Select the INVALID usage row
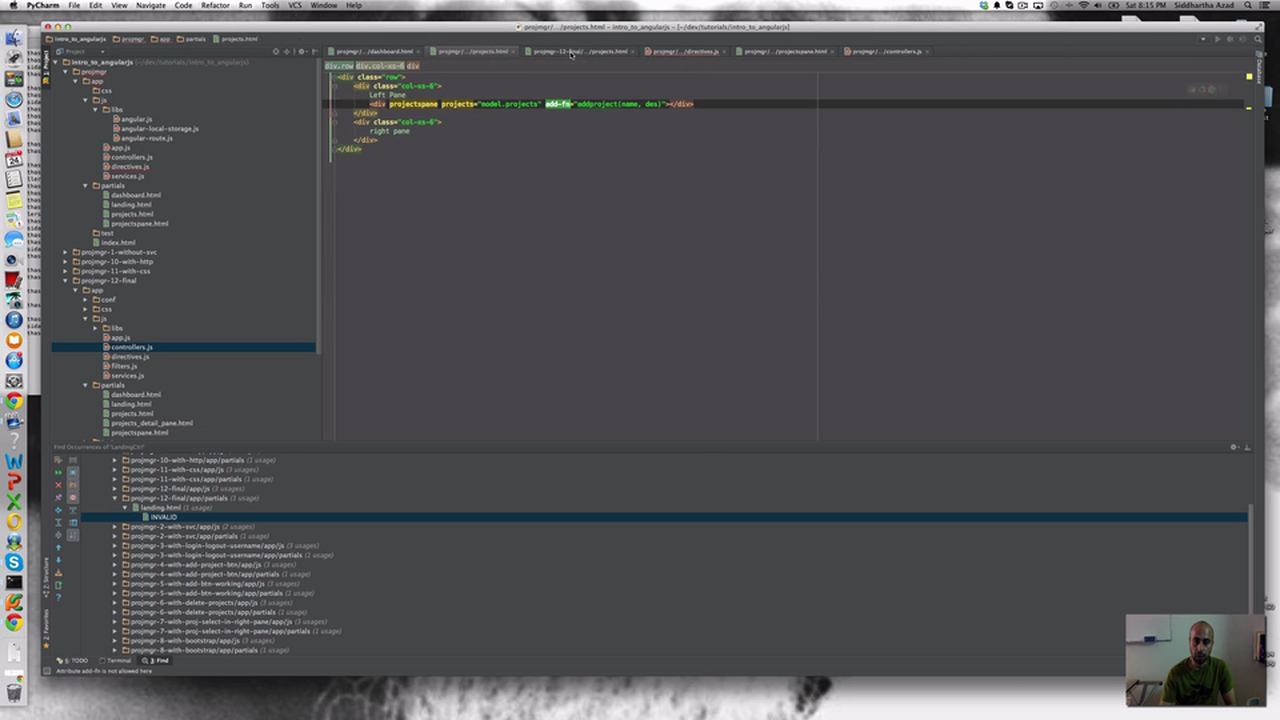1280x720 pixels. point(163,517)
